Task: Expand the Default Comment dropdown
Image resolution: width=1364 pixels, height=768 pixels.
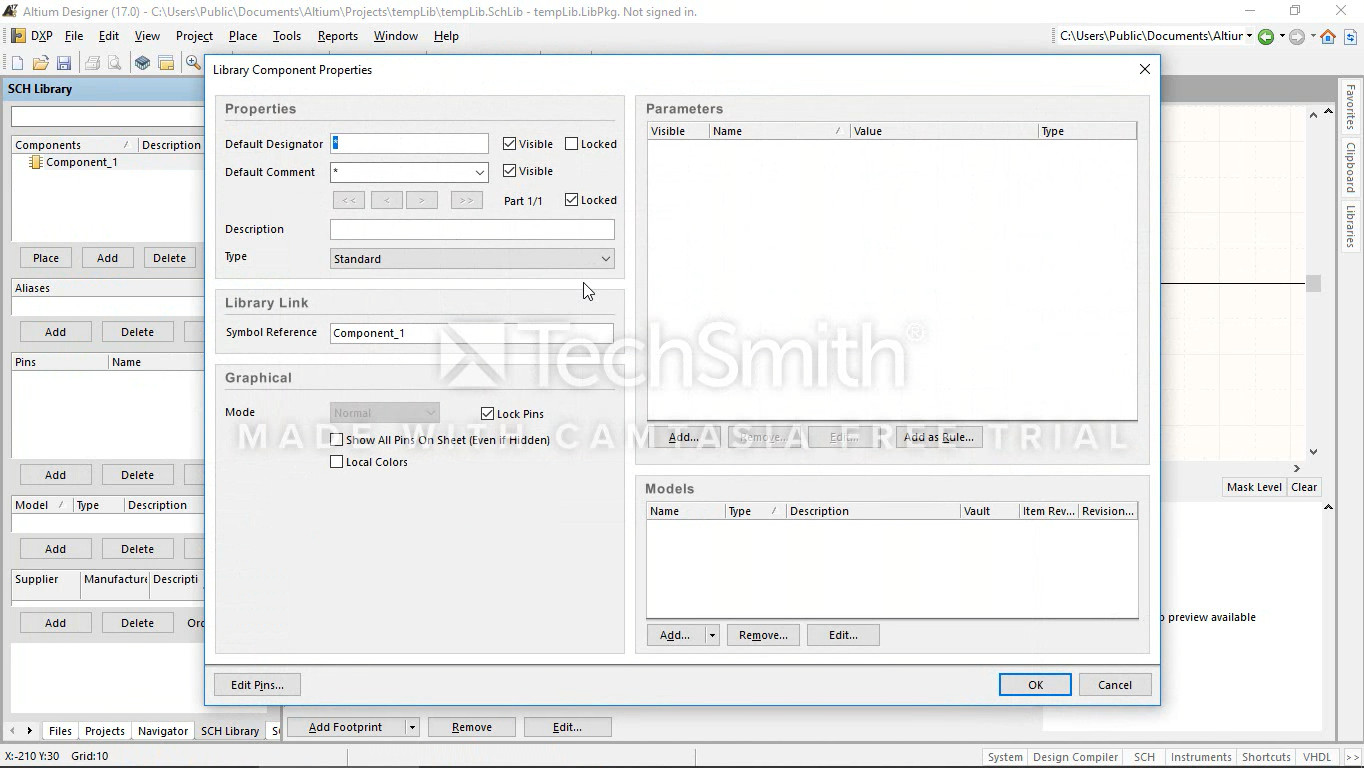Action: tap(479, 172)
